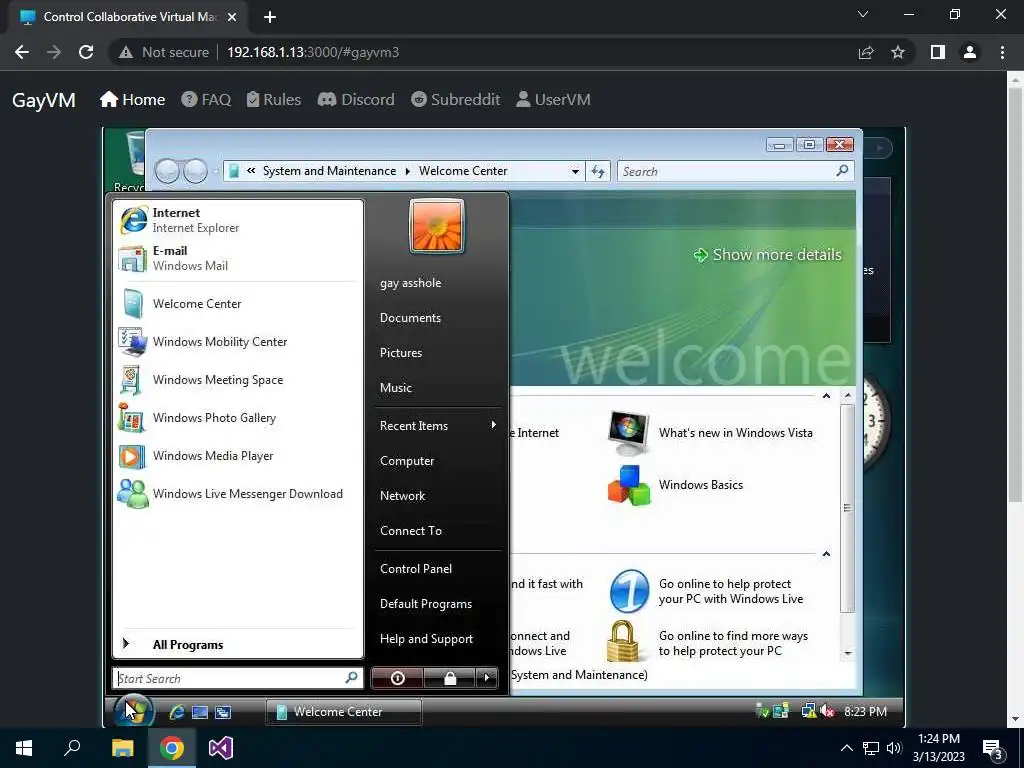Click the user account flower picture

[x=437, y=226]
